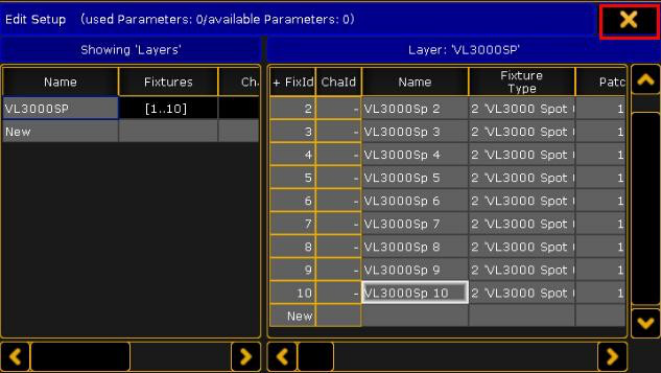Select name cell VL3000Sp 10
The width and height of the screenshot is (661, 373).
click(415, 292)
